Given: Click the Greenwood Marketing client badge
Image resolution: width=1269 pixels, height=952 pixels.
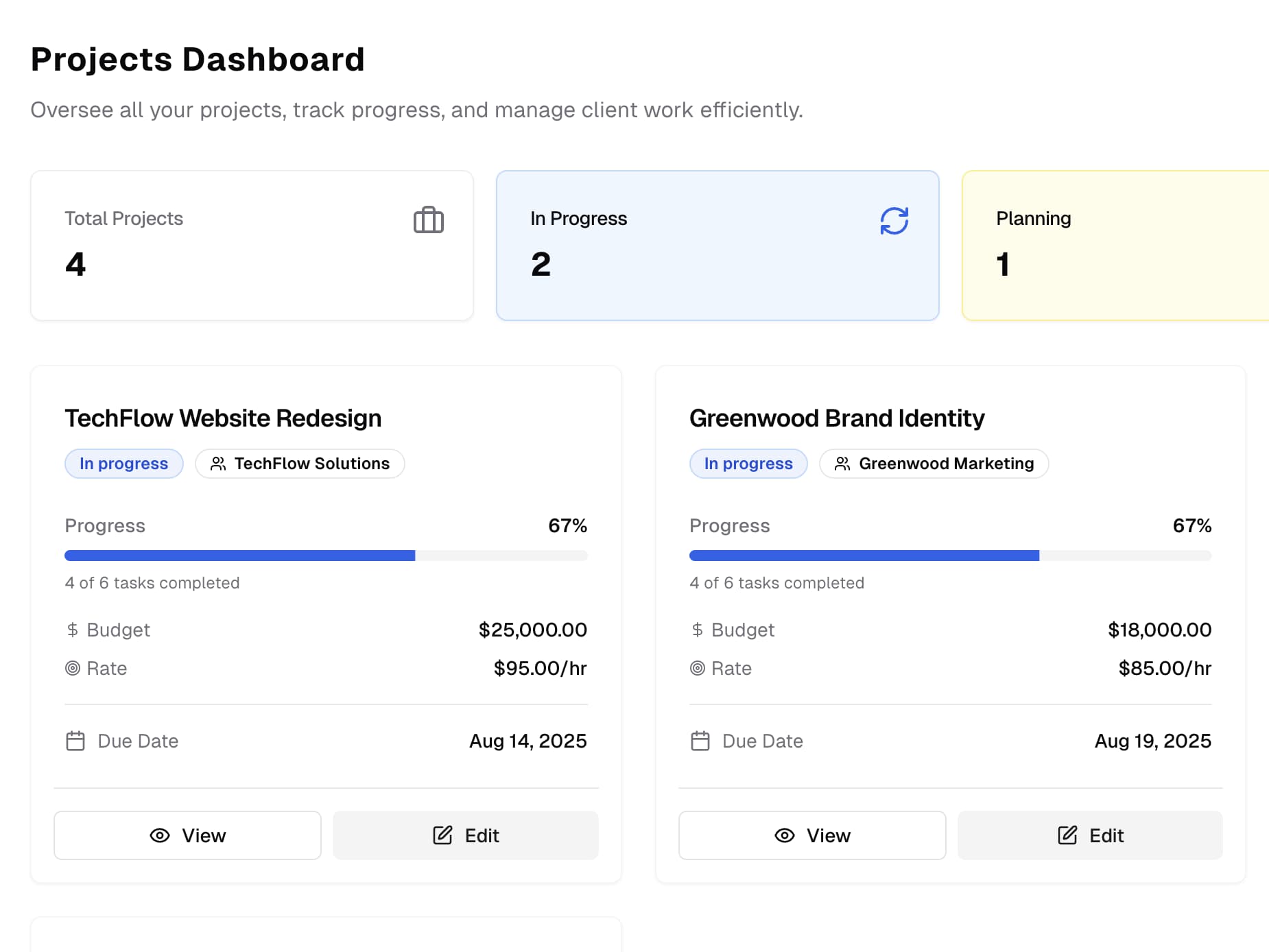Looking at the screenshot, I should point(934,464).
